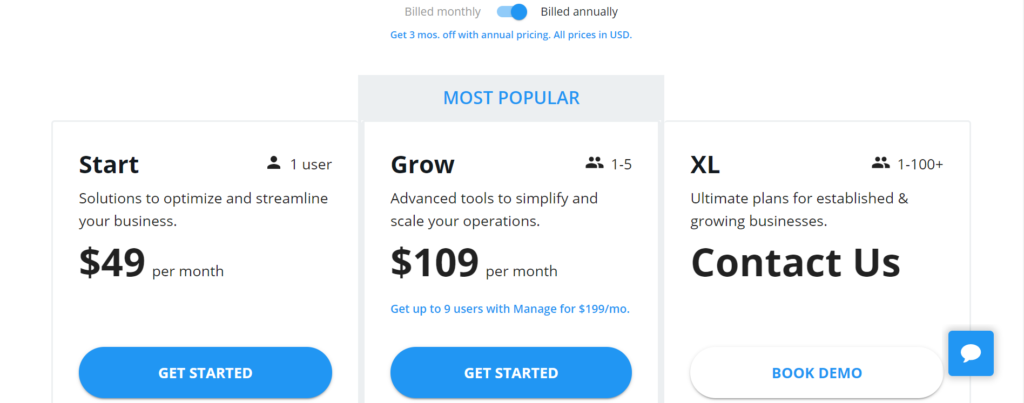1024x403 pixels.
Task: Click the XL plan heading
Action: [x=705, y=165]
